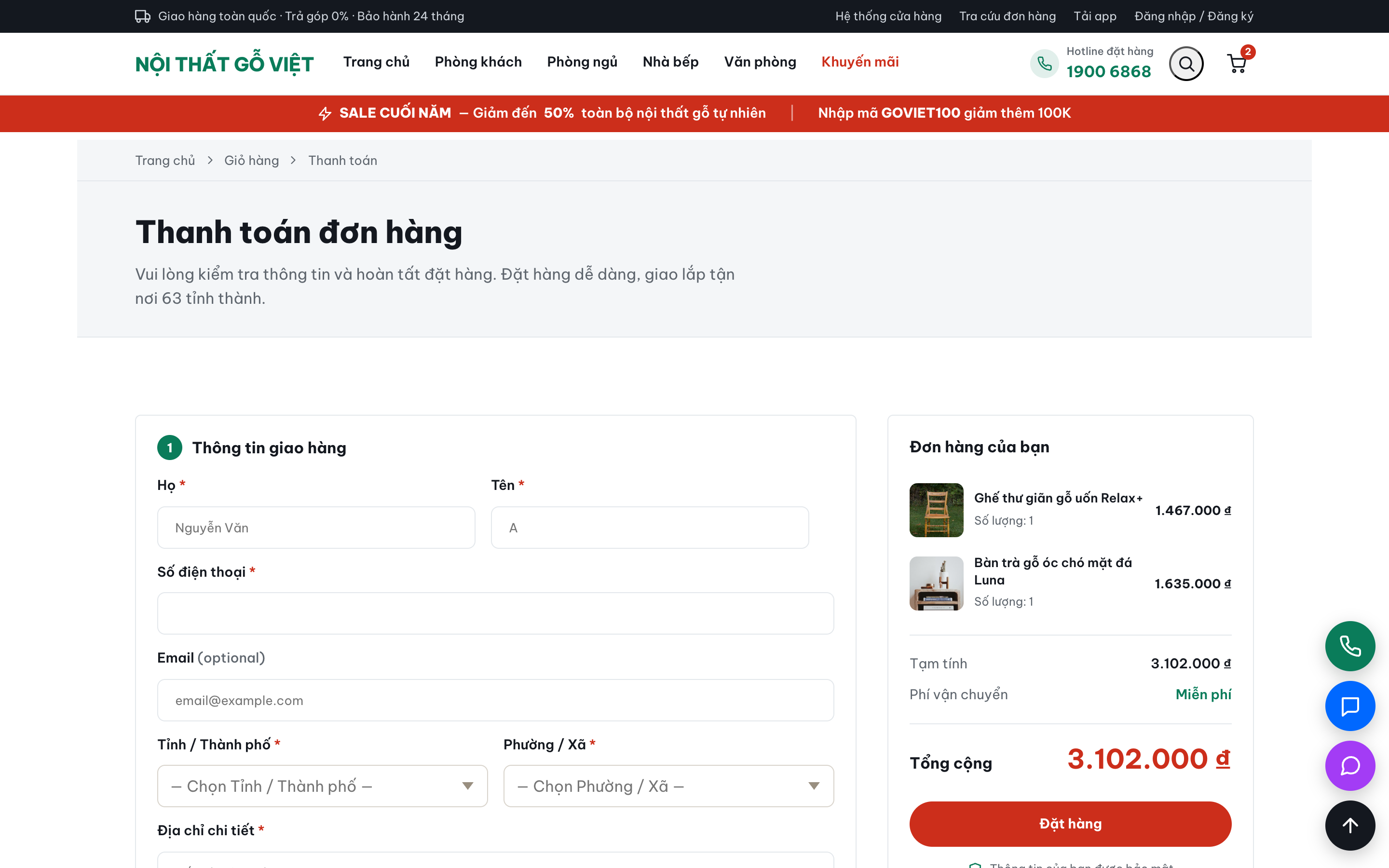Click the green hotline phone icon
Viewport: 1389px width, 868px height.
point(1044,64)
